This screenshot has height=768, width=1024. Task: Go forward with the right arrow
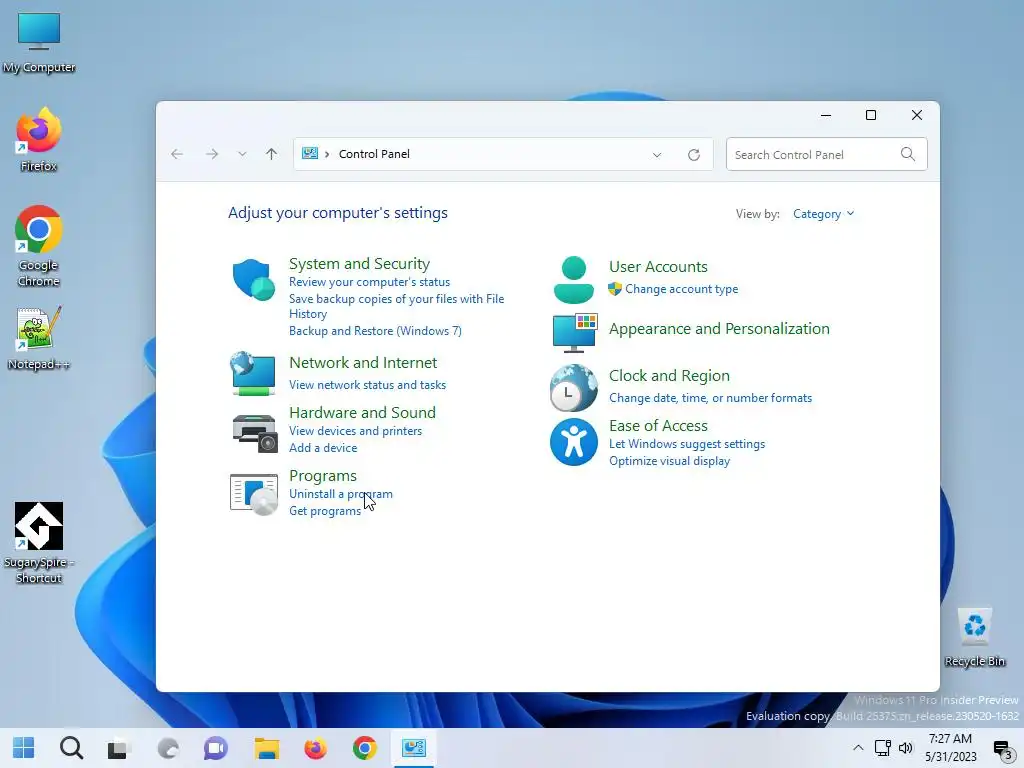(212, 154)
